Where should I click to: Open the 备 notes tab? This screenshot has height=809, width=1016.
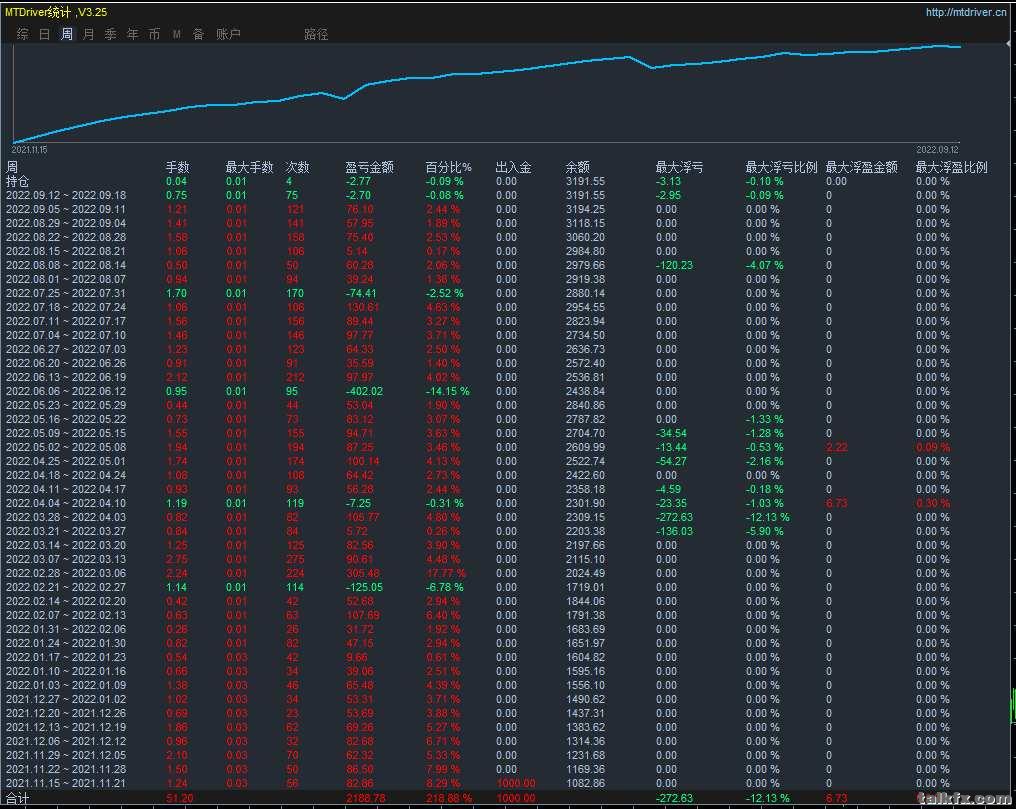tap(199, 34)
